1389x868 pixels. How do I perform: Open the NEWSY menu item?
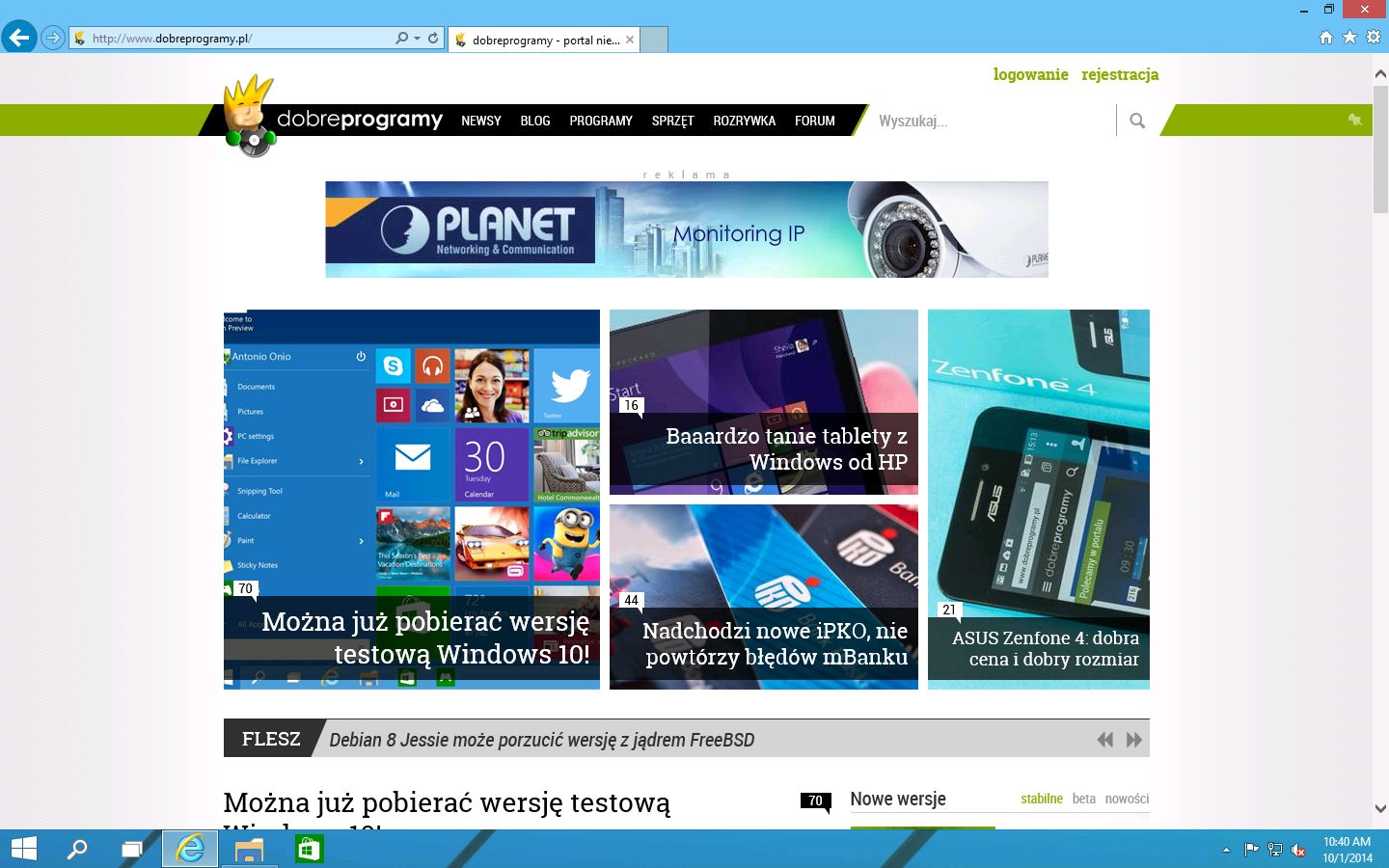(481, 121)
